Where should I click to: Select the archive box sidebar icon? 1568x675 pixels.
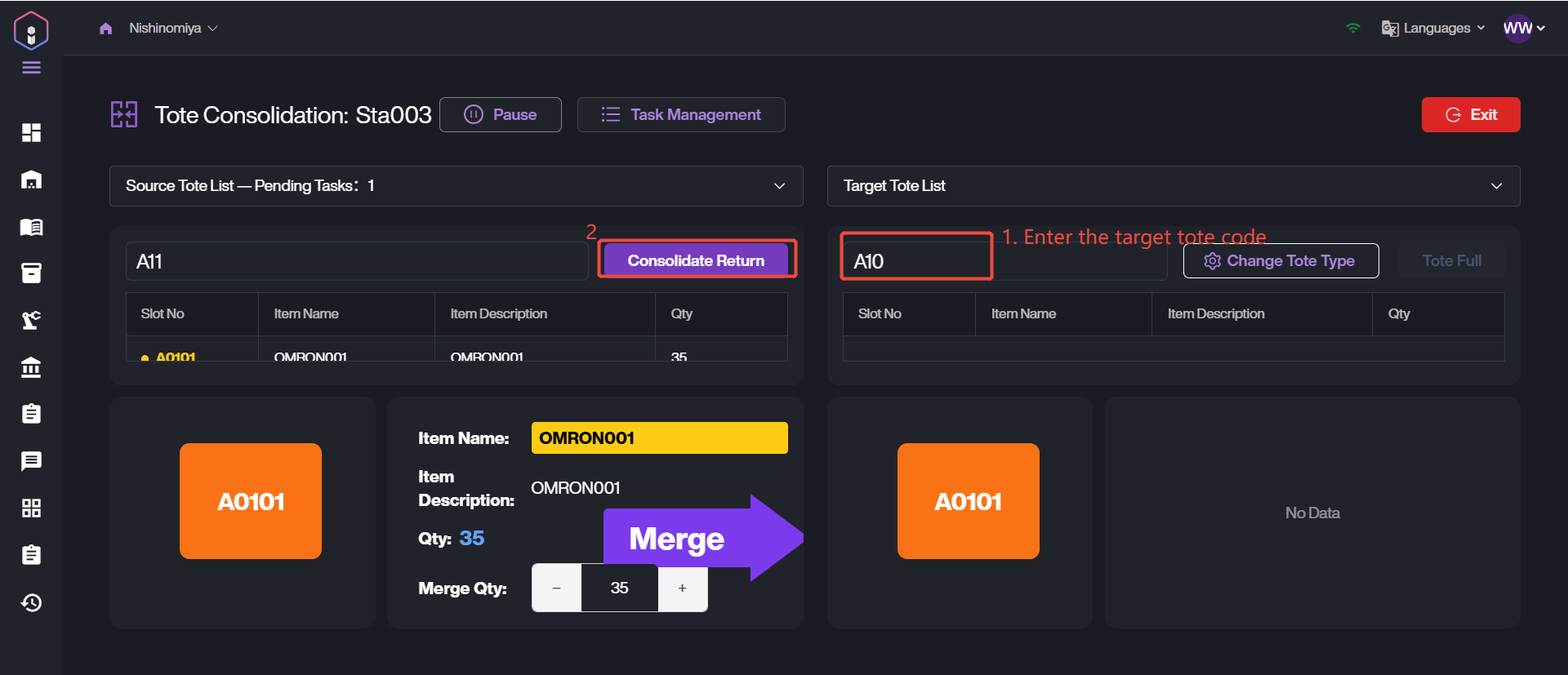click(31, 273)
